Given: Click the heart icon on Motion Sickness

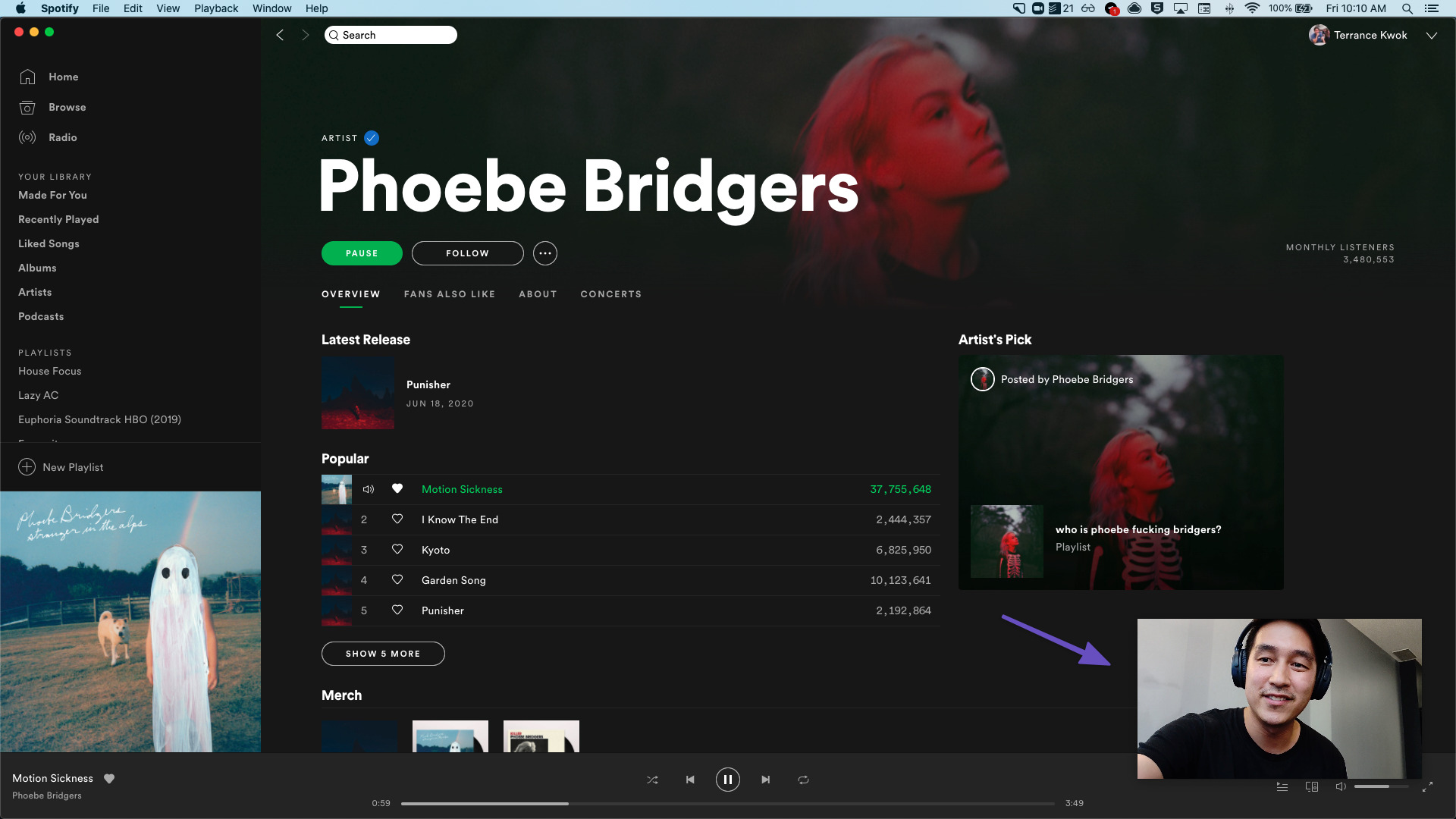Looking at the screenshot, I should (x=396, y=489).
